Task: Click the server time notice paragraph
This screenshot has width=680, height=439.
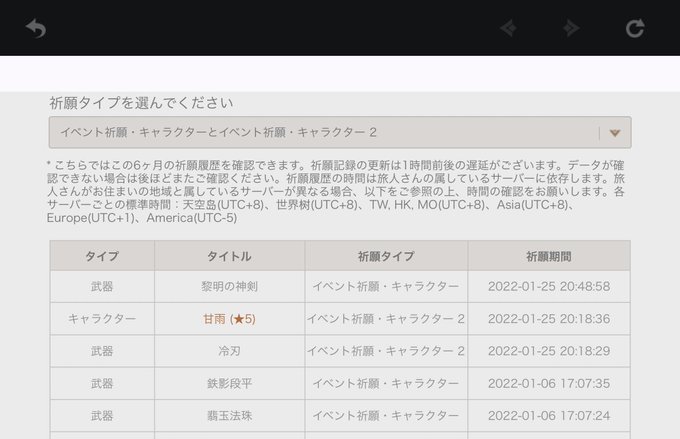Action: [336, 191]
